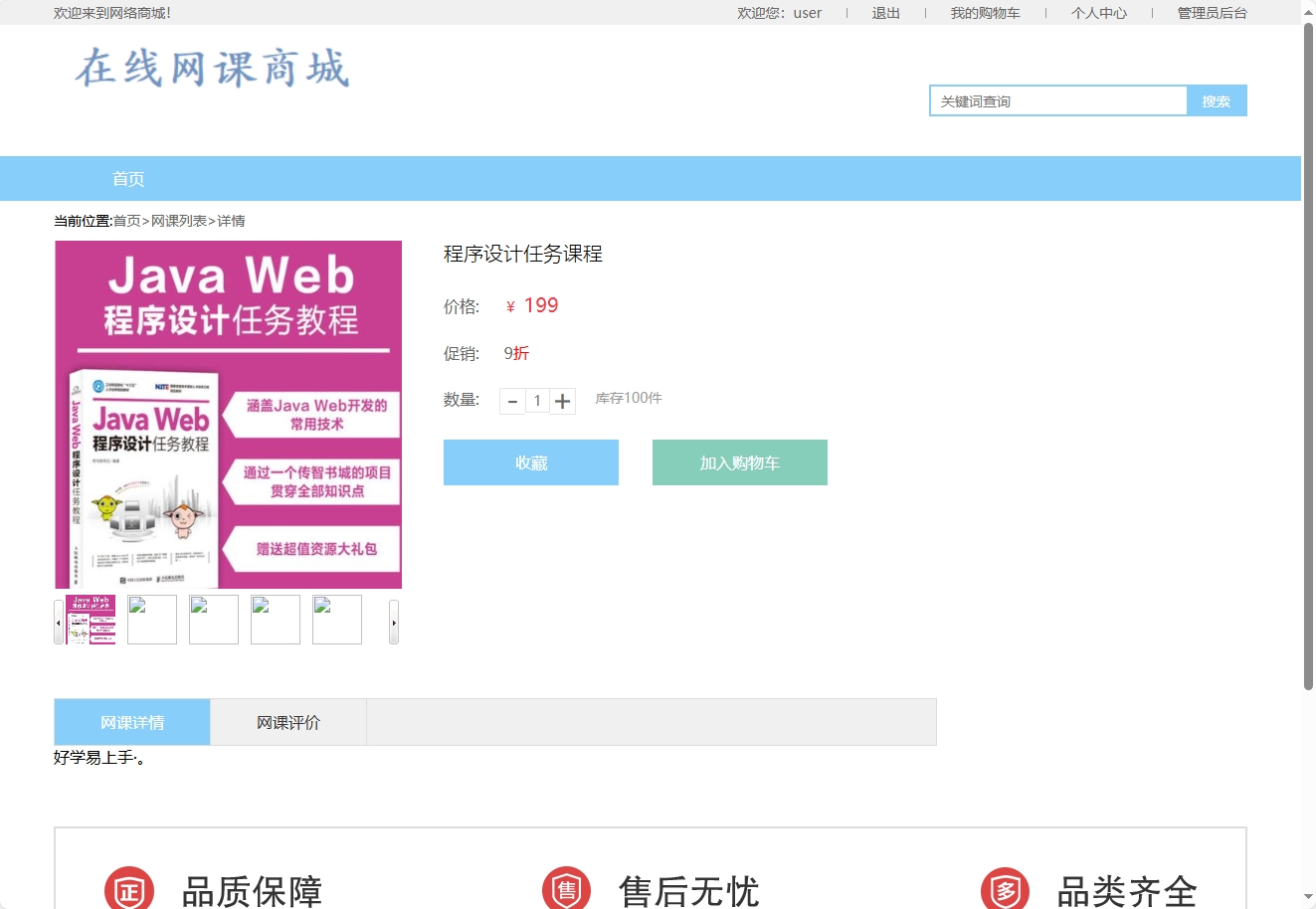This screenshot has height=909, width=1316.
Task: Click the 品类齐全 full-category badge icon
Action: coord(1005,888)
